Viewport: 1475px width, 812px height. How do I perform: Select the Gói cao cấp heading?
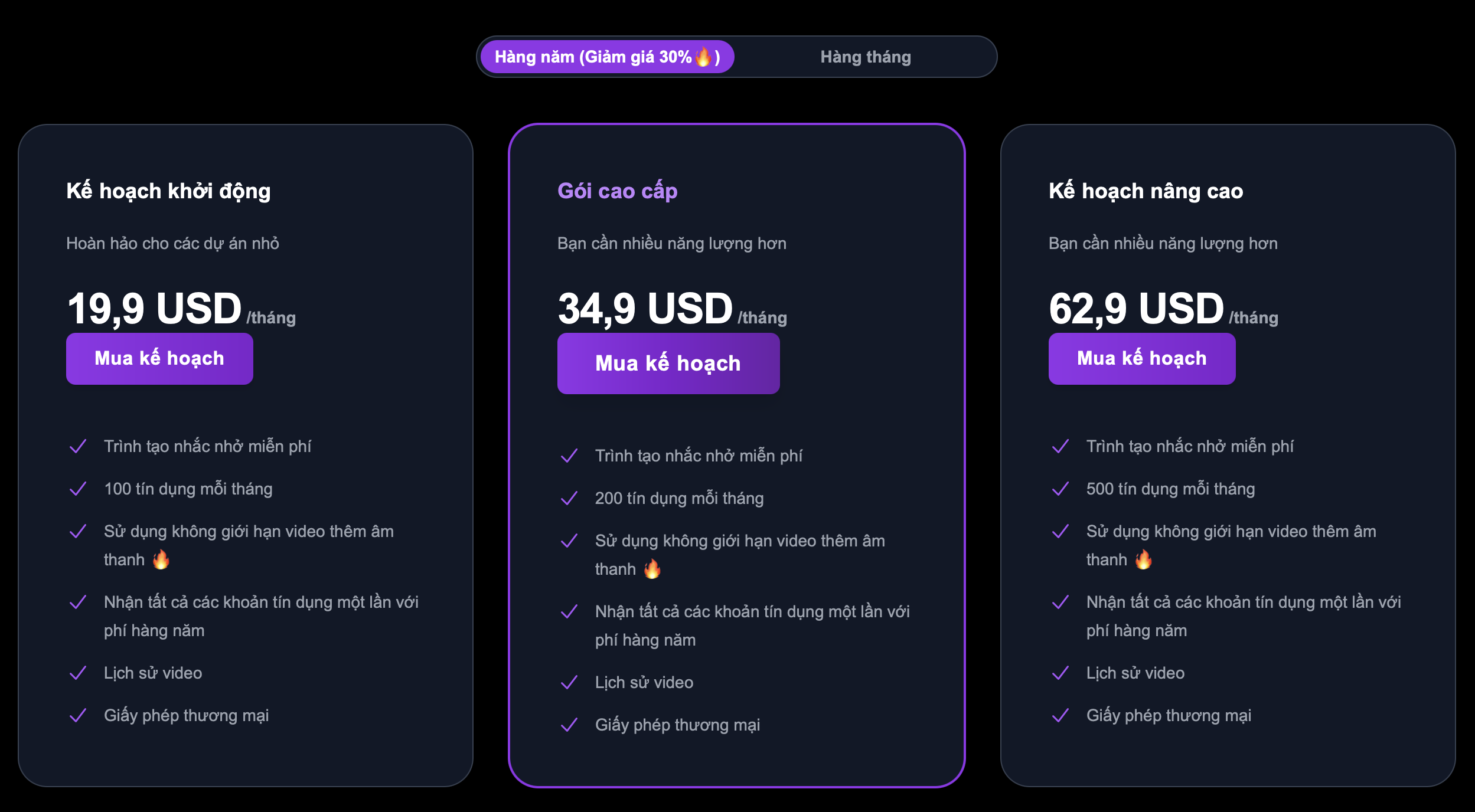pyautogui.click(x=618, y=191)
